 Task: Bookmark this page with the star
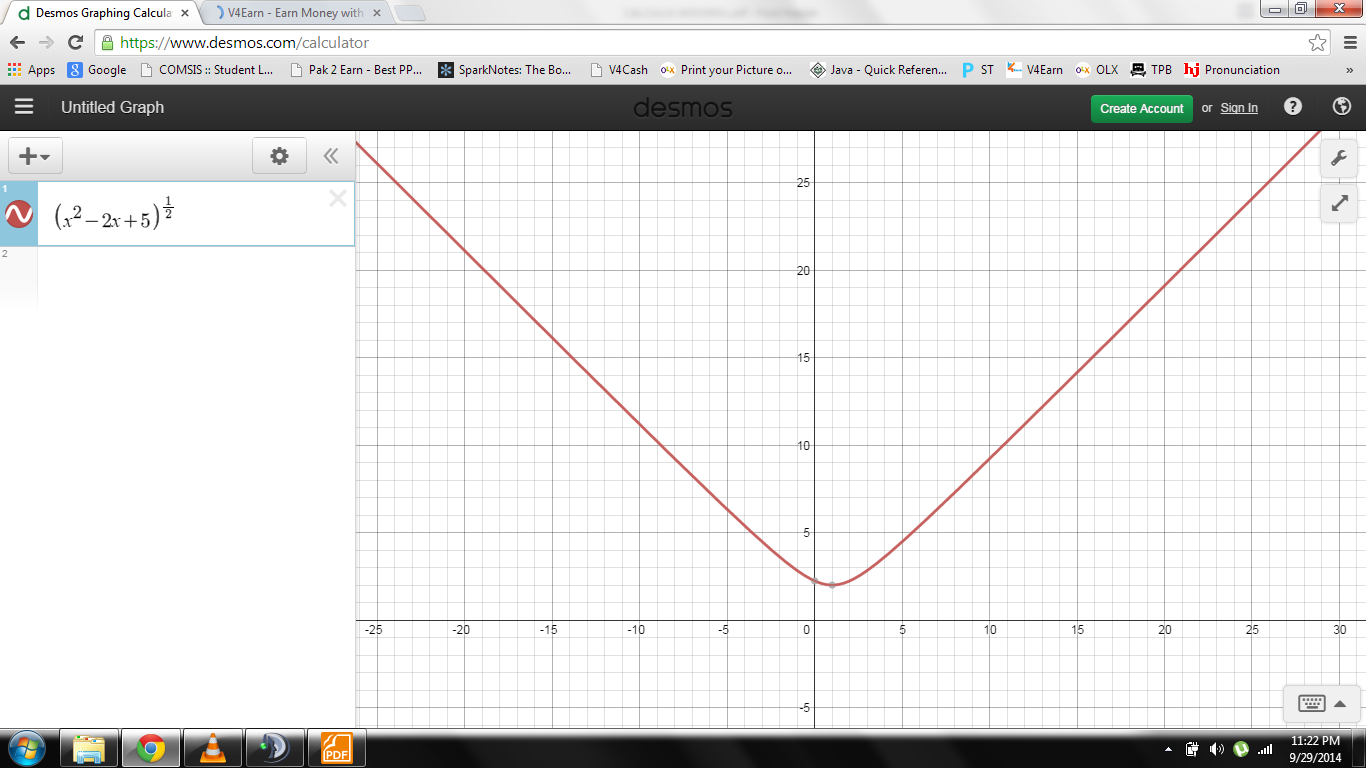click(1318, 43)
